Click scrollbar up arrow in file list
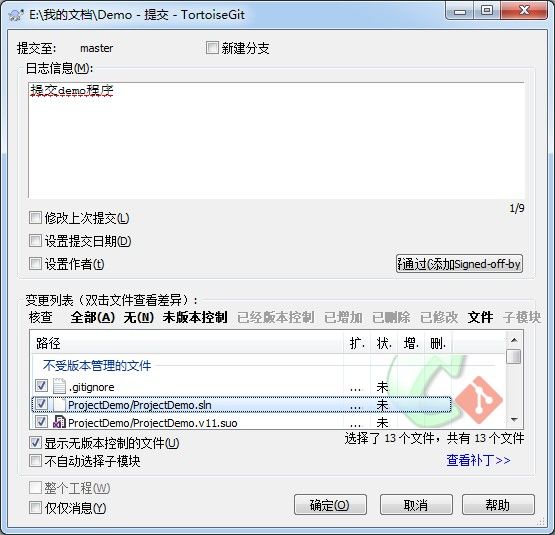555x535 pixels. [514, 340]
